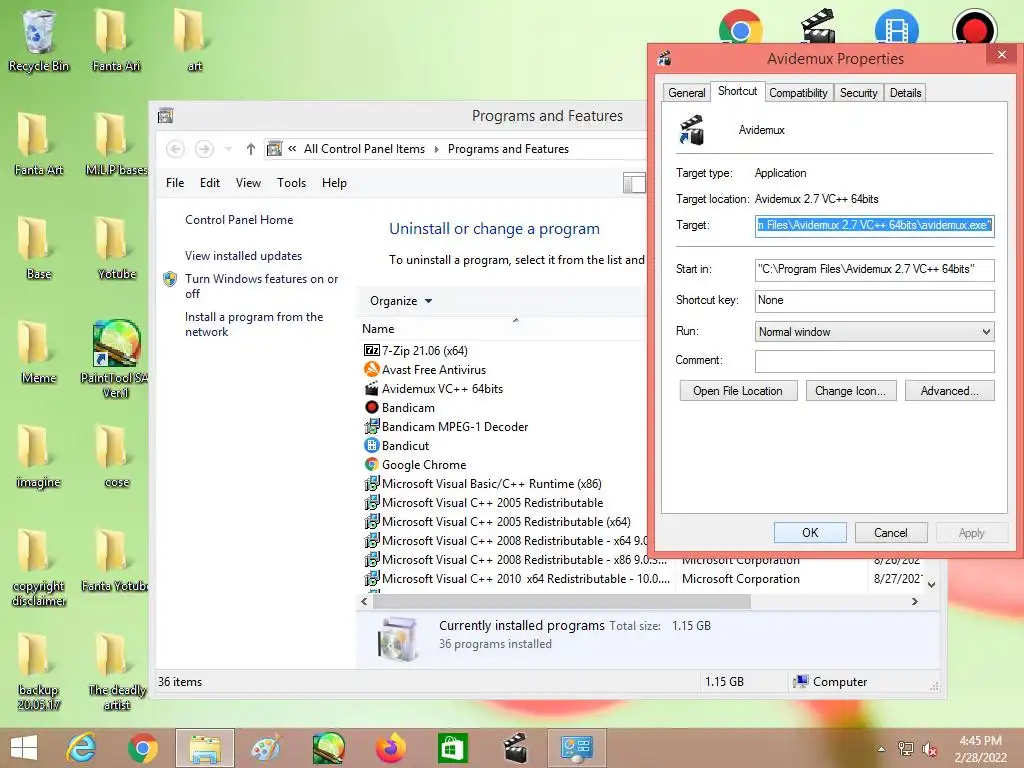This screenshot has height=768, width=1024.
Task: Select Bandicam MPEG-1 Decoder entry
Action: click(x=446, y=426)
